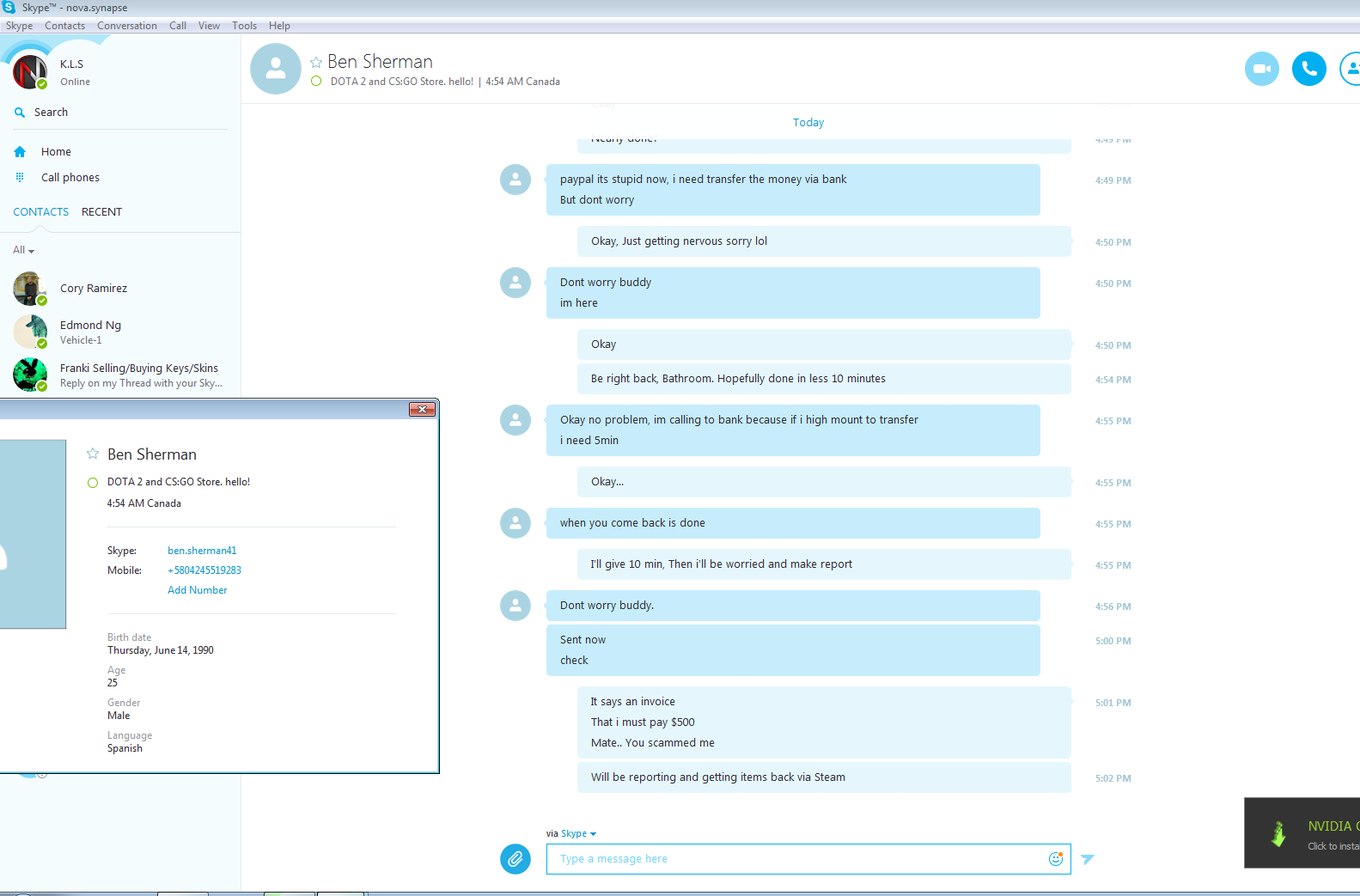The image size is (1360, 896).
Task: Open the Home item in sidebar
Action: coord(56,152)
